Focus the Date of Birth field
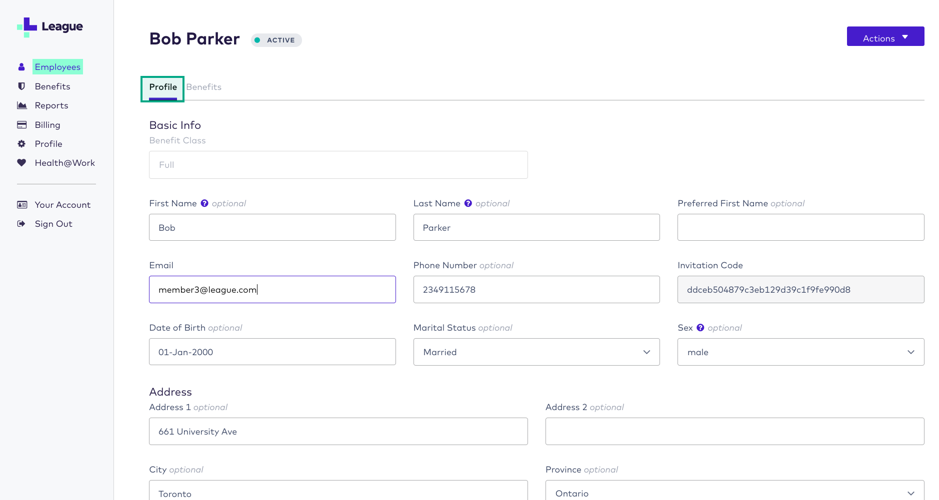Screen dimensions: 939x500 click(x=272, y=352)
